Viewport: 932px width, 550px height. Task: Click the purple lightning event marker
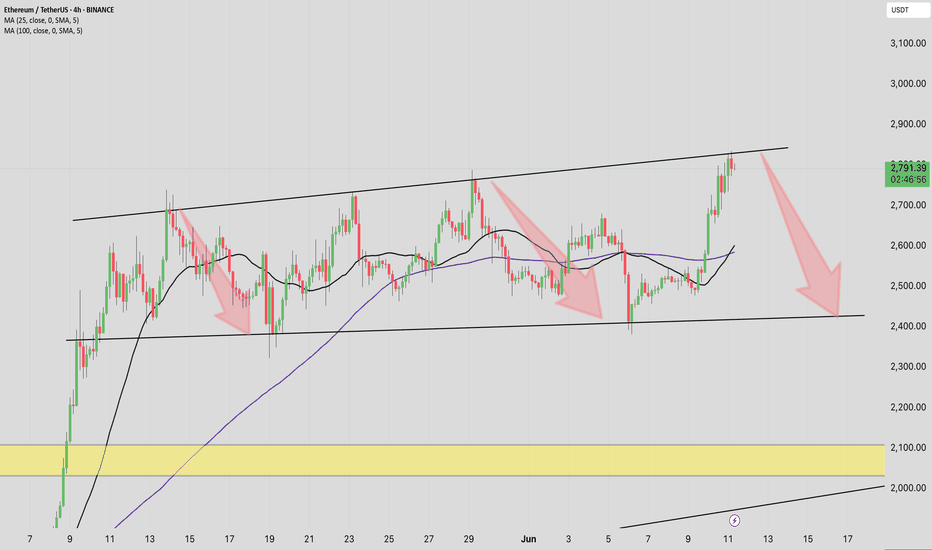tap(735, 521)
